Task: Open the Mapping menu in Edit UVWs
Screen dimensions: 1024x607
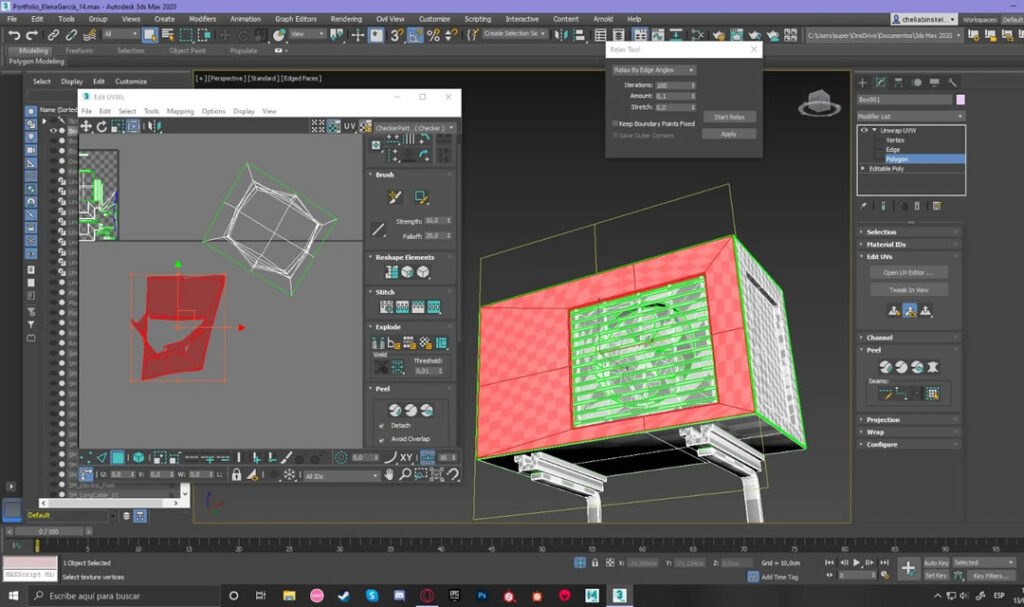Action: point(180,111)
